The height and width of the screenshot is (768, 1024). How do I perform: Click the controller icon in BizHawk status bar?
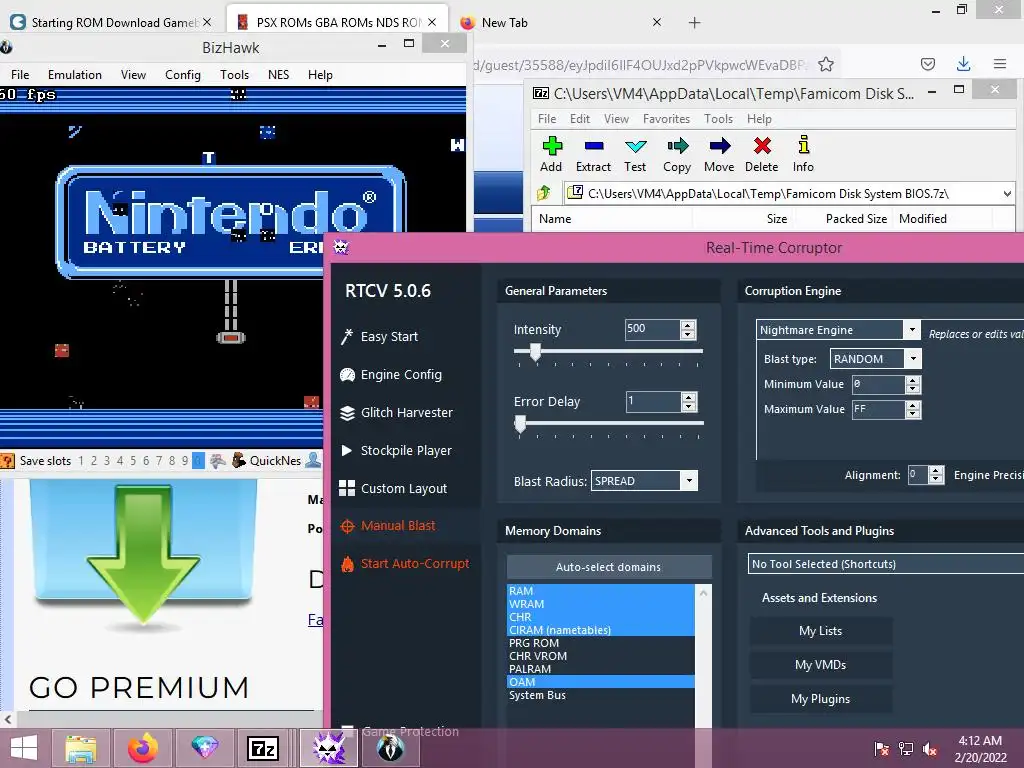[x=217, y=460]
